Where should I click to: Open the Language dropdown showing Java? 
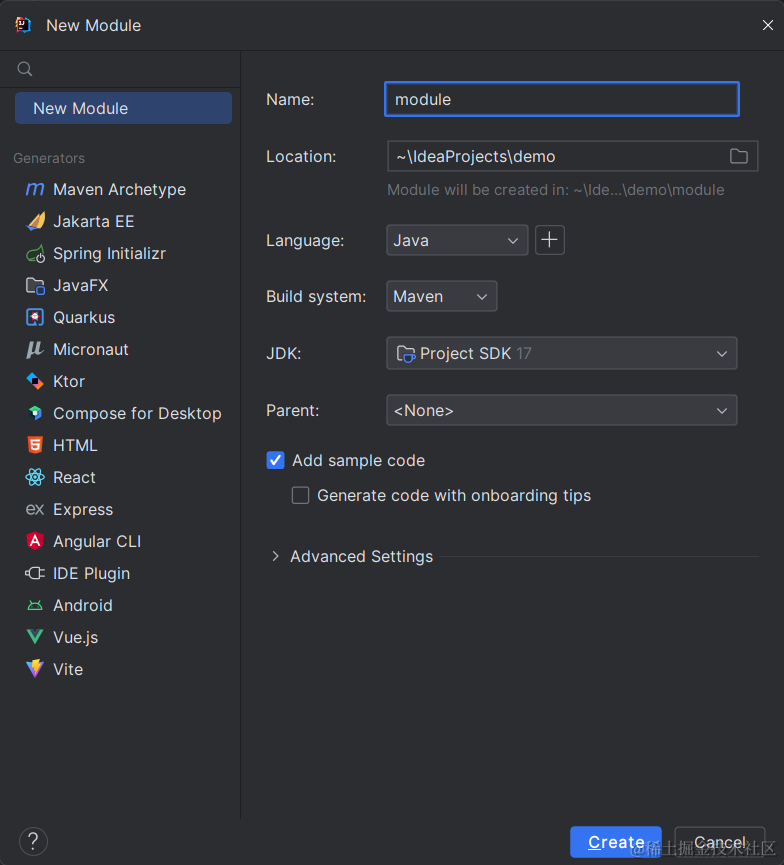pos(457,240)
